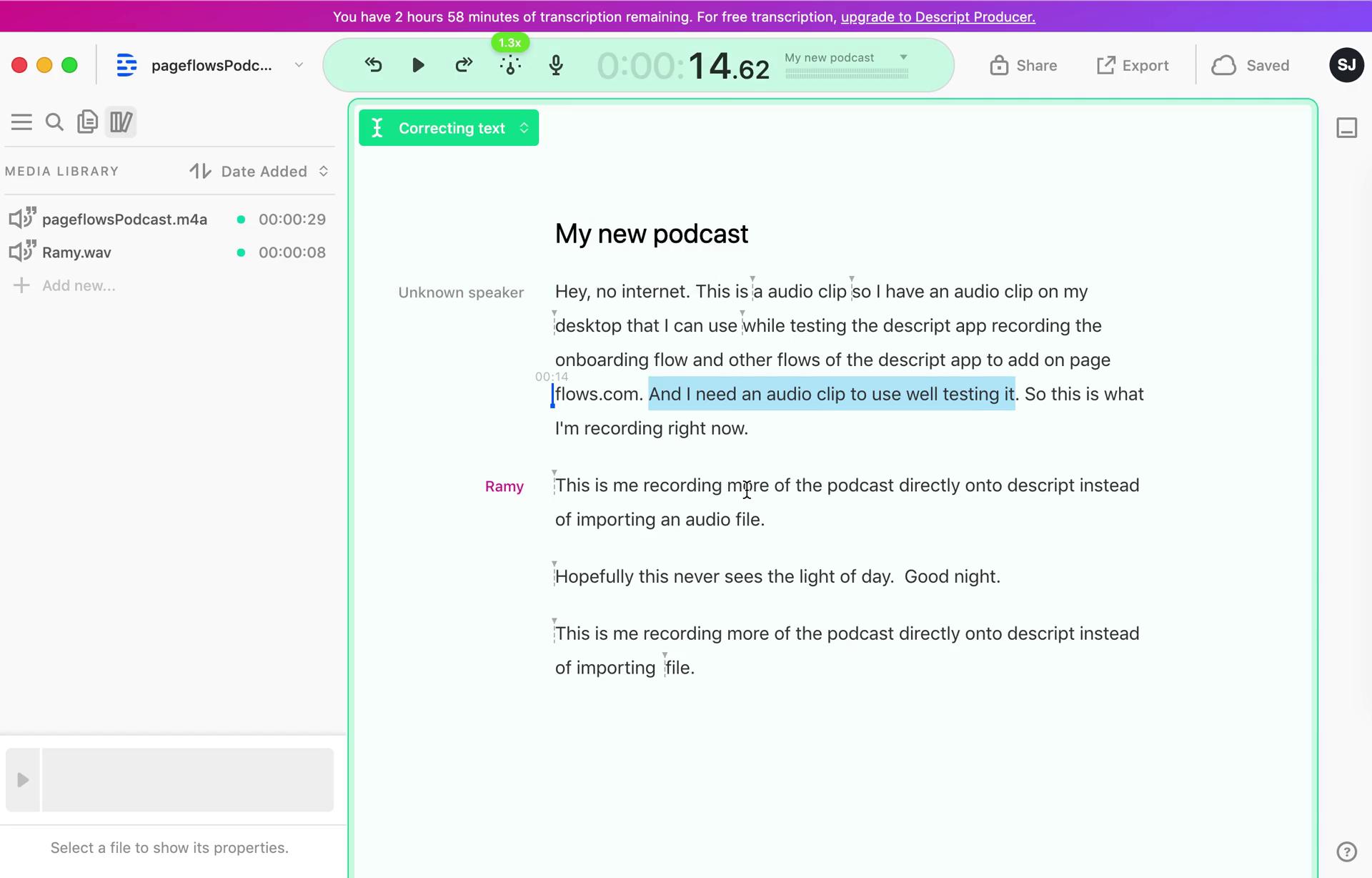Start playback with the play button

pos(418,65)
